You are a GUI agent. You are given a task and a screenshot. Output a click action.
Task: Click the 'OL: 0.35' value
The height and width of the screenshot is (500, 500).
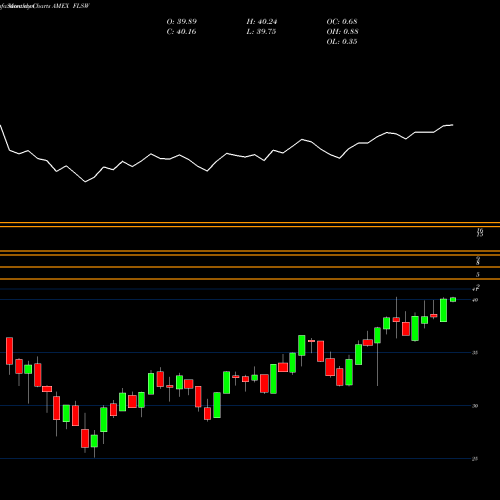tap(342, 42)
